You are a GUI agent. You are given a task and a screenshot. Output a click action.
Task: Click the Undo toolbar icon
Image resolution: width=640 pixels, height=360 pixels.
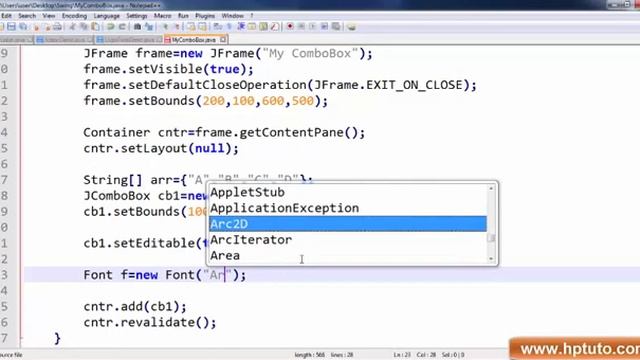coord(110,27)
